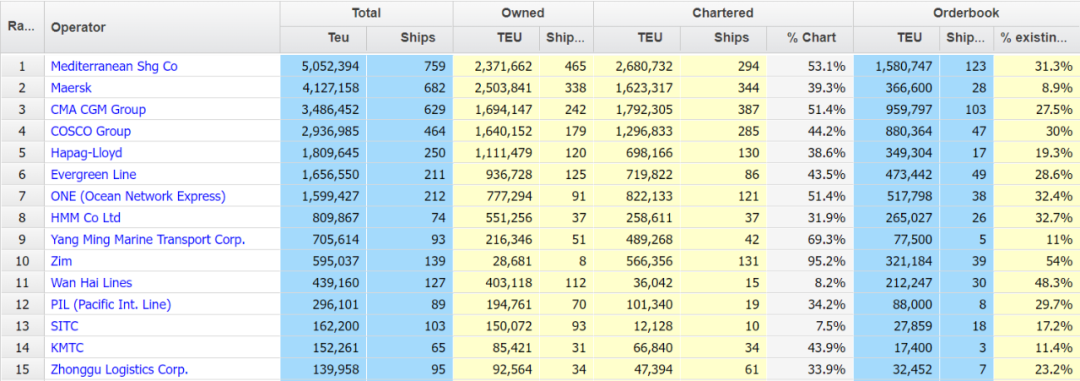This screenshot has width=1080, height=381.
Task: Open the CMA CGM Group link
Action: tap(98, 110)
